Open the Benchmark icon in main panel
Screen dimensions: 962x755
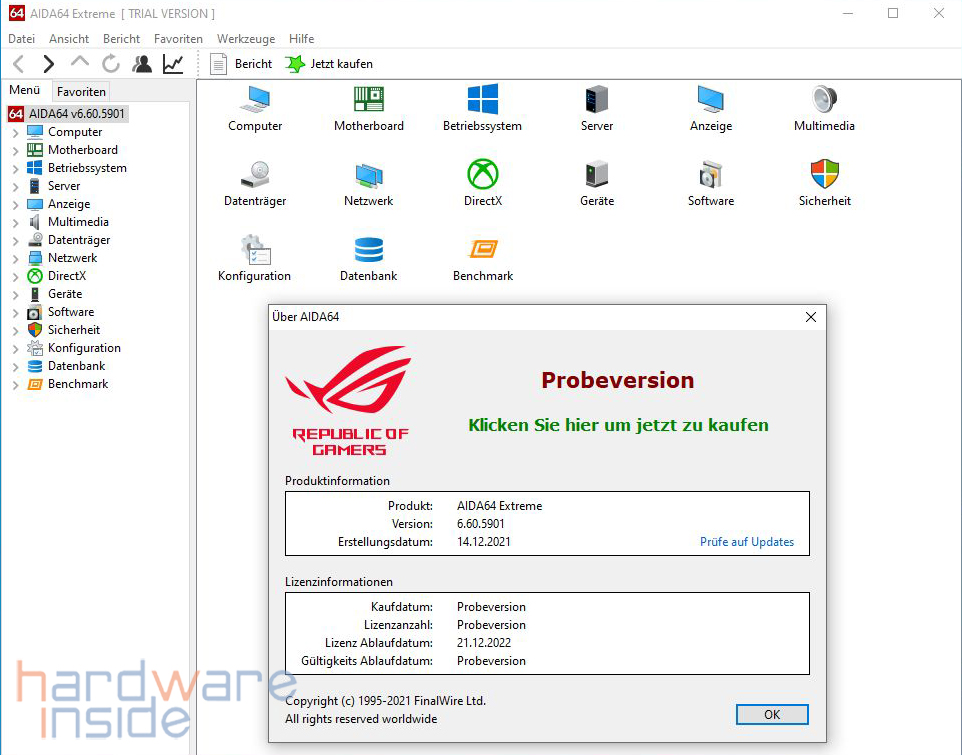pos(483,258)
